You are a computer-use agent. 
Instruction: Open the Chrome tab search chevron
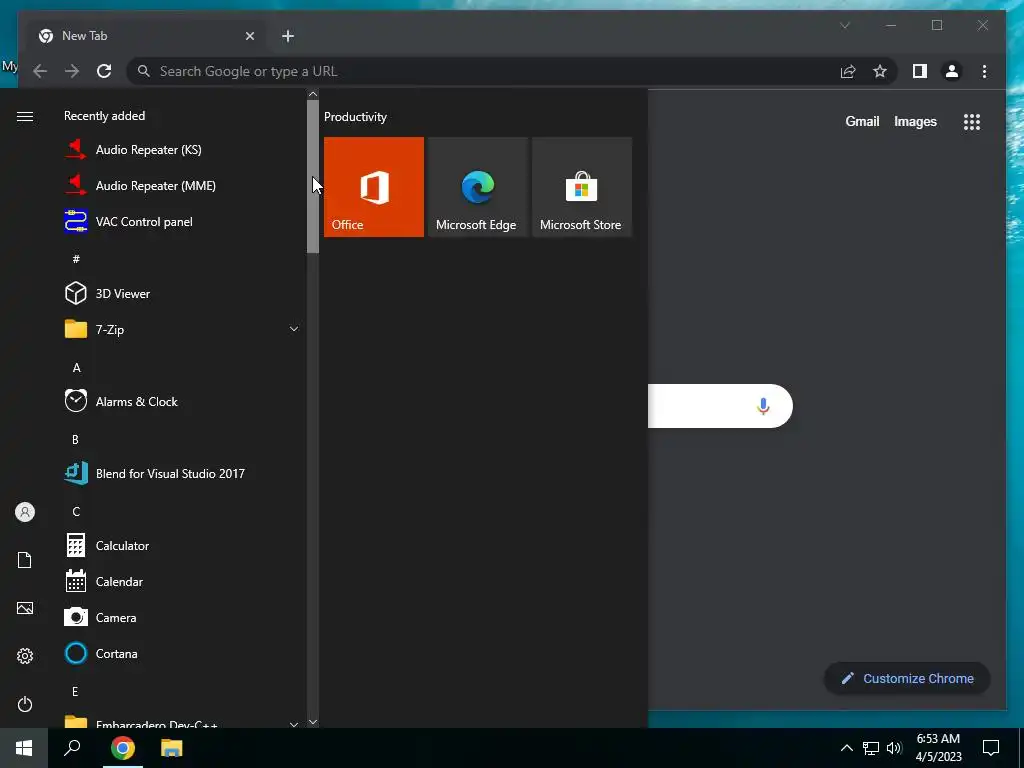844,25
